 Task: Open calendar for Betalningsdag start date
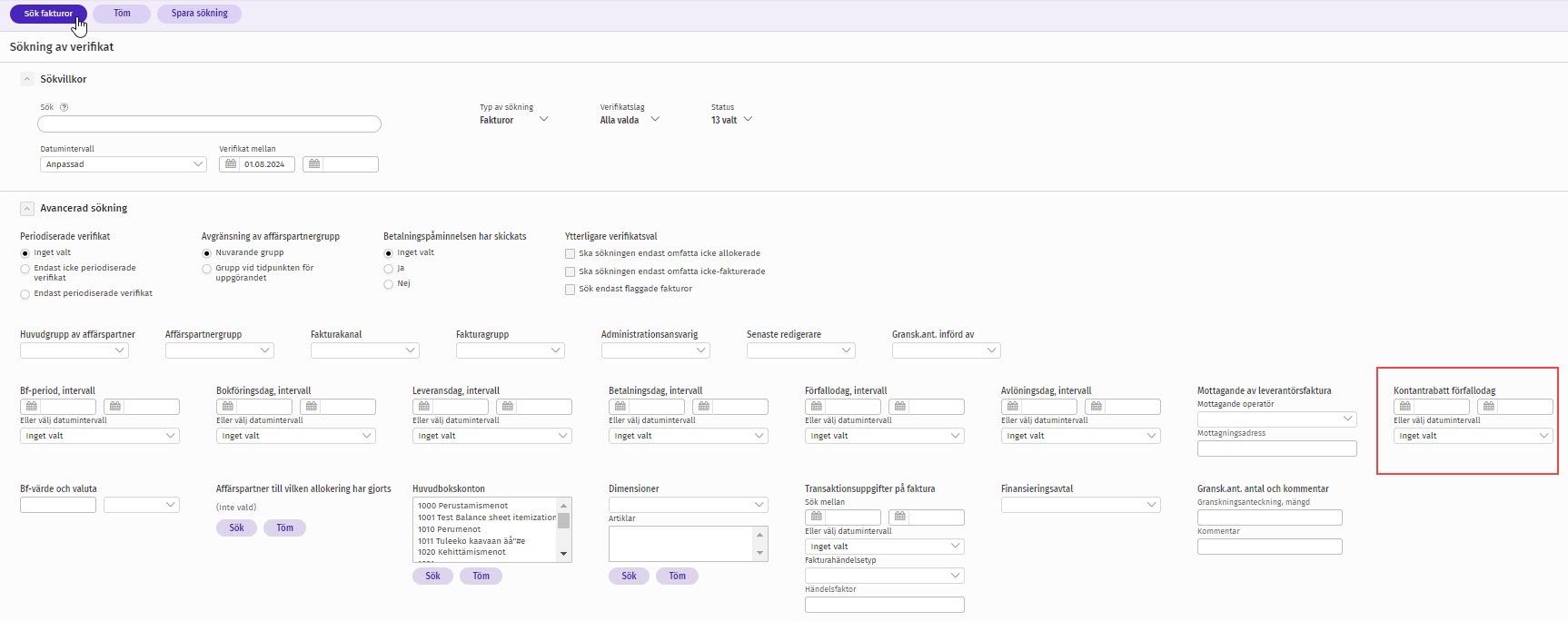(620, 407)
